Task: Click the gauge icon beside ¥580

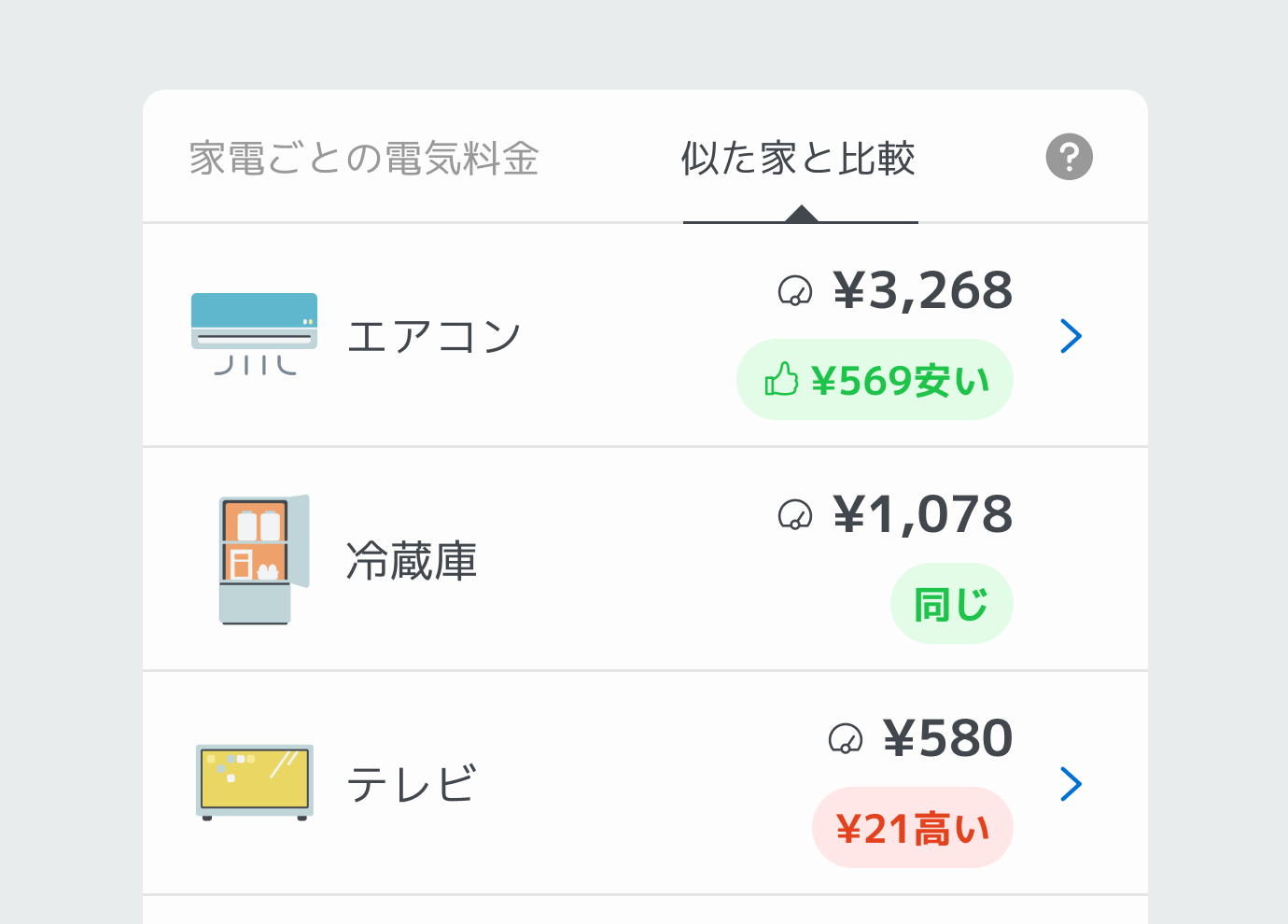Action: [x=846, y=739]
